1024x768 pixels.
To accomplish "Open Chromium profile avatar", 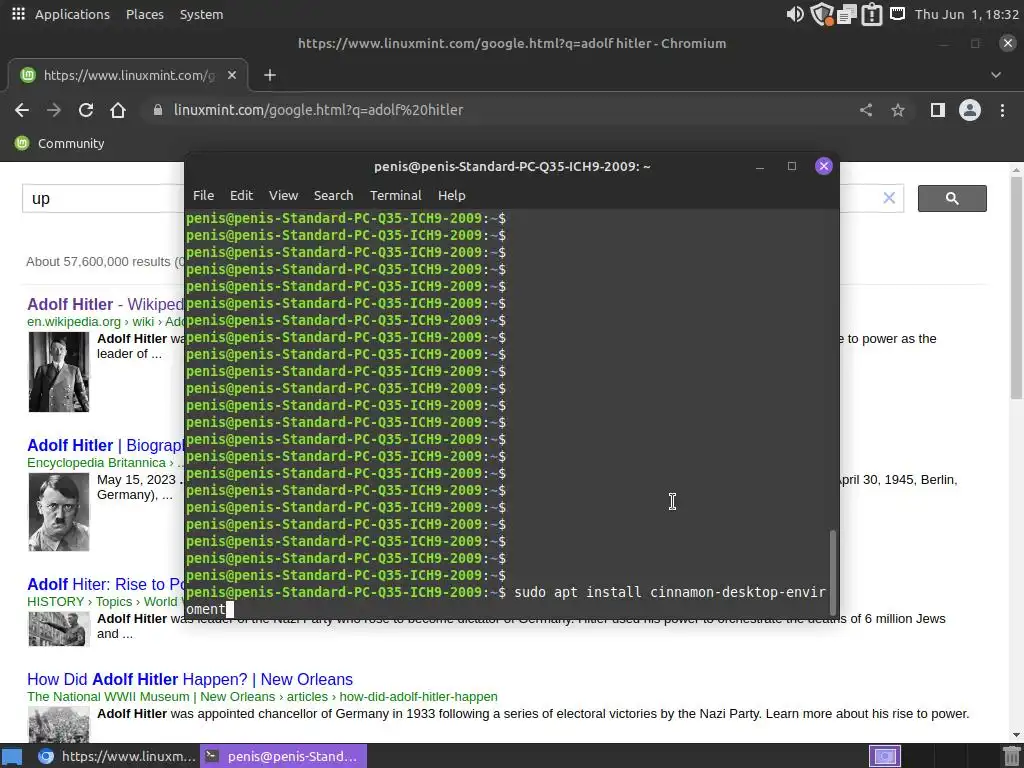I will (x=970, y=110).
